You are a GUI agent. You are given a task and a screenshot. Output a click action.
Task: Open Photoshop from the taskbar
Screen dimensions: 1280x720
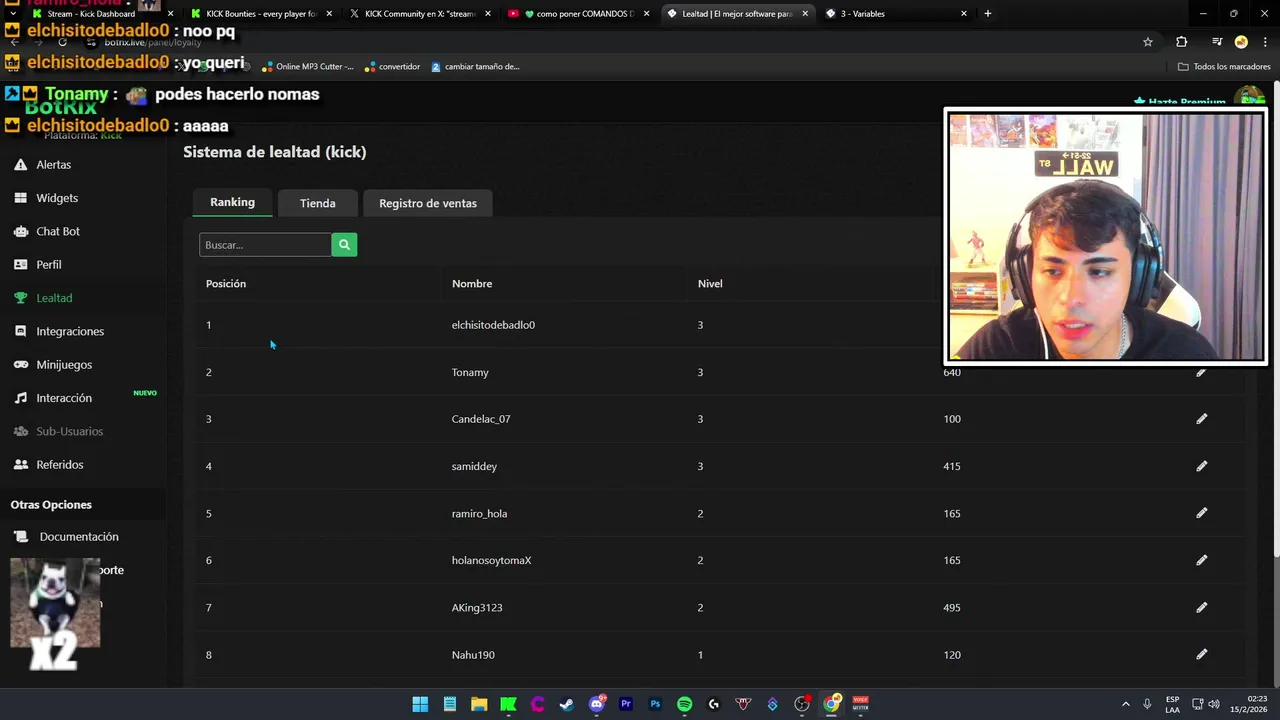coord(655,704)
